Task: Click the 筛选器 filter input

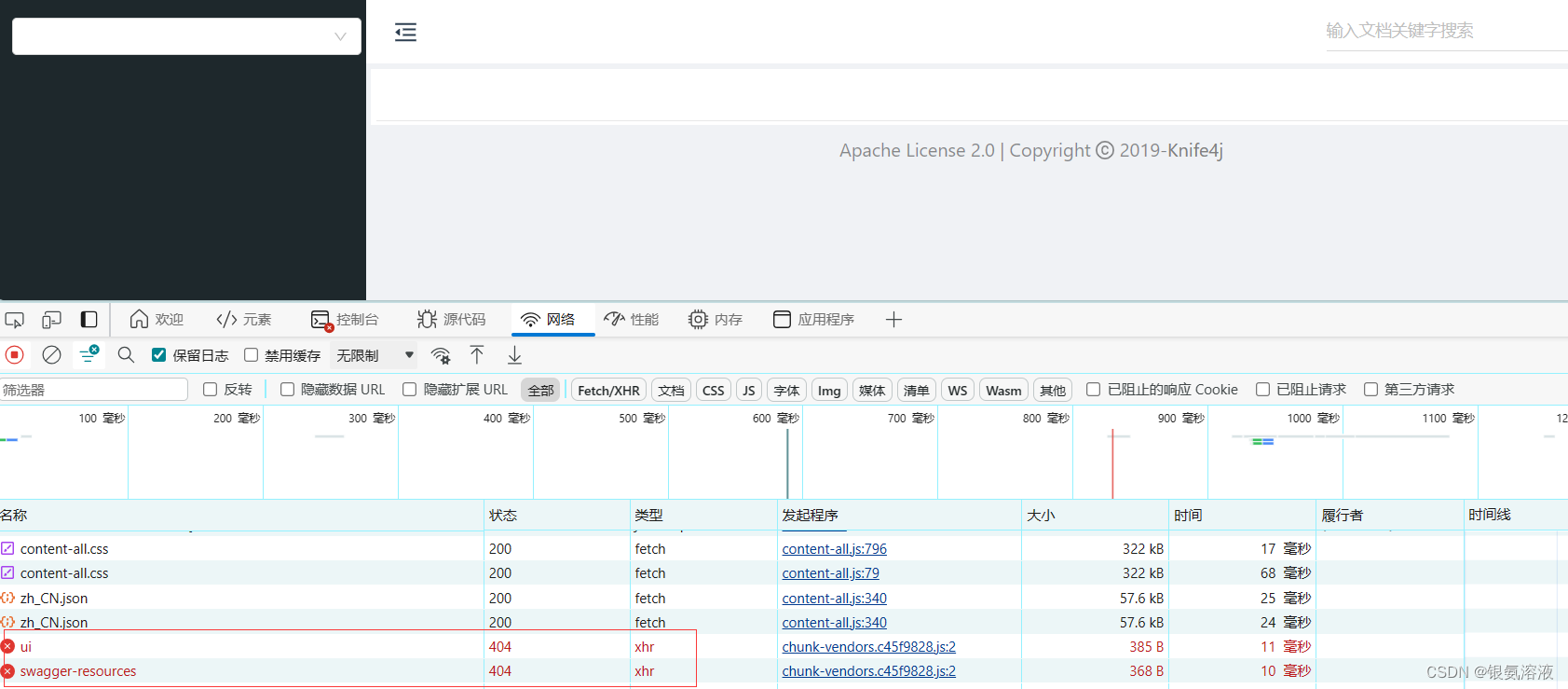Action: pyautogui.click(x=94, y=390)
